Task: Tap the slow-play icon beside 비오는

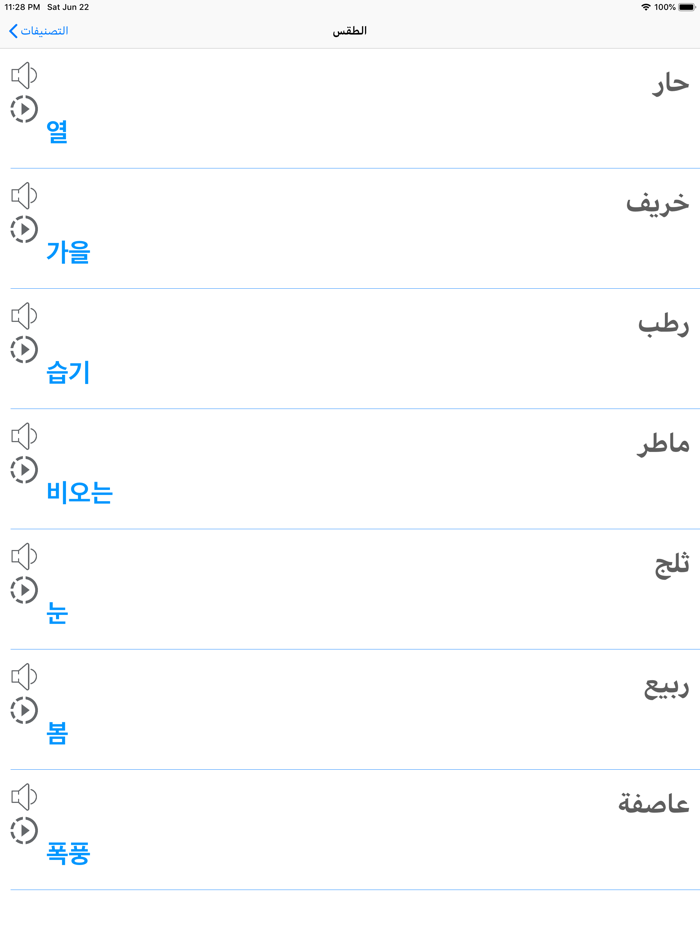Action: (x=23, y=468)
